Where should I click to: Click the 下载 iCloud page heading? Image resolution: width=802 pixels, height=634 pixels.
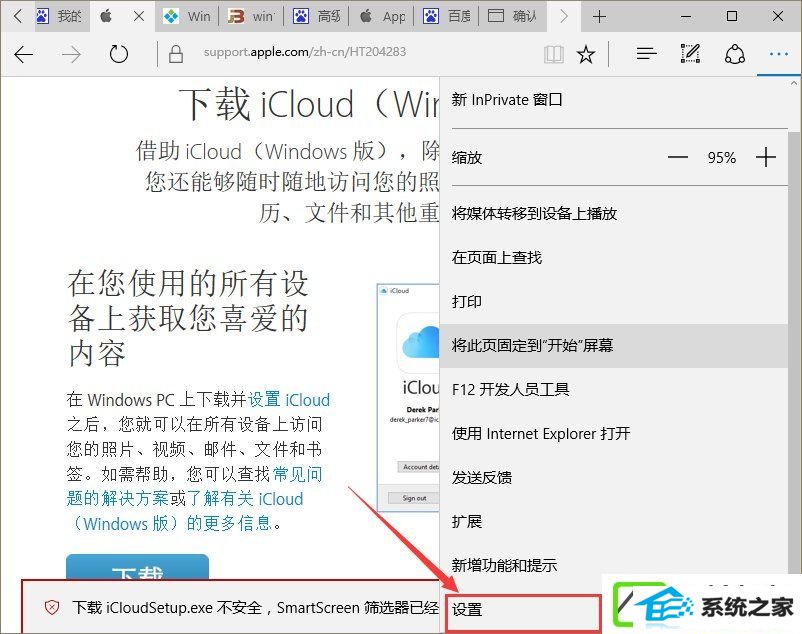click(x=309, y=104)
